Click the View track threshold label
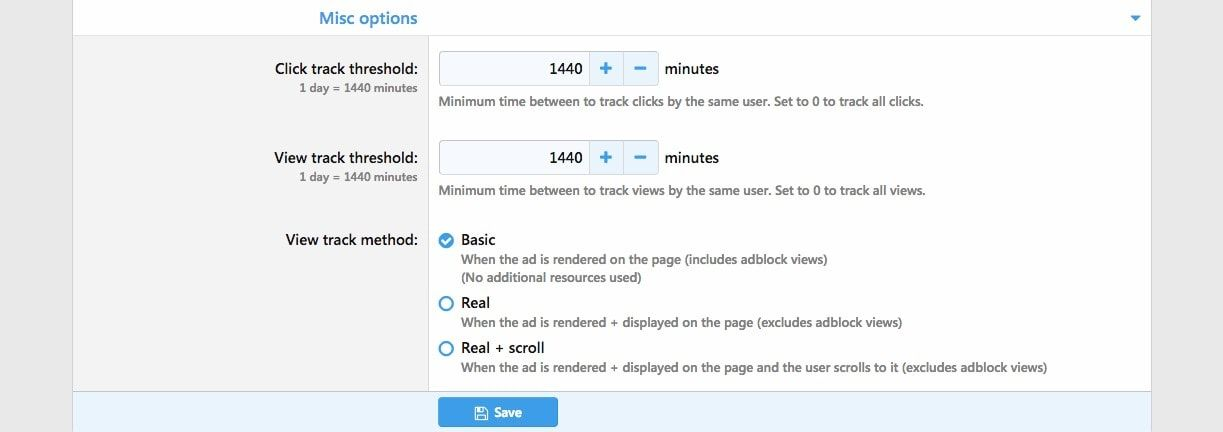1223x432 pixels. click(346, 157)
